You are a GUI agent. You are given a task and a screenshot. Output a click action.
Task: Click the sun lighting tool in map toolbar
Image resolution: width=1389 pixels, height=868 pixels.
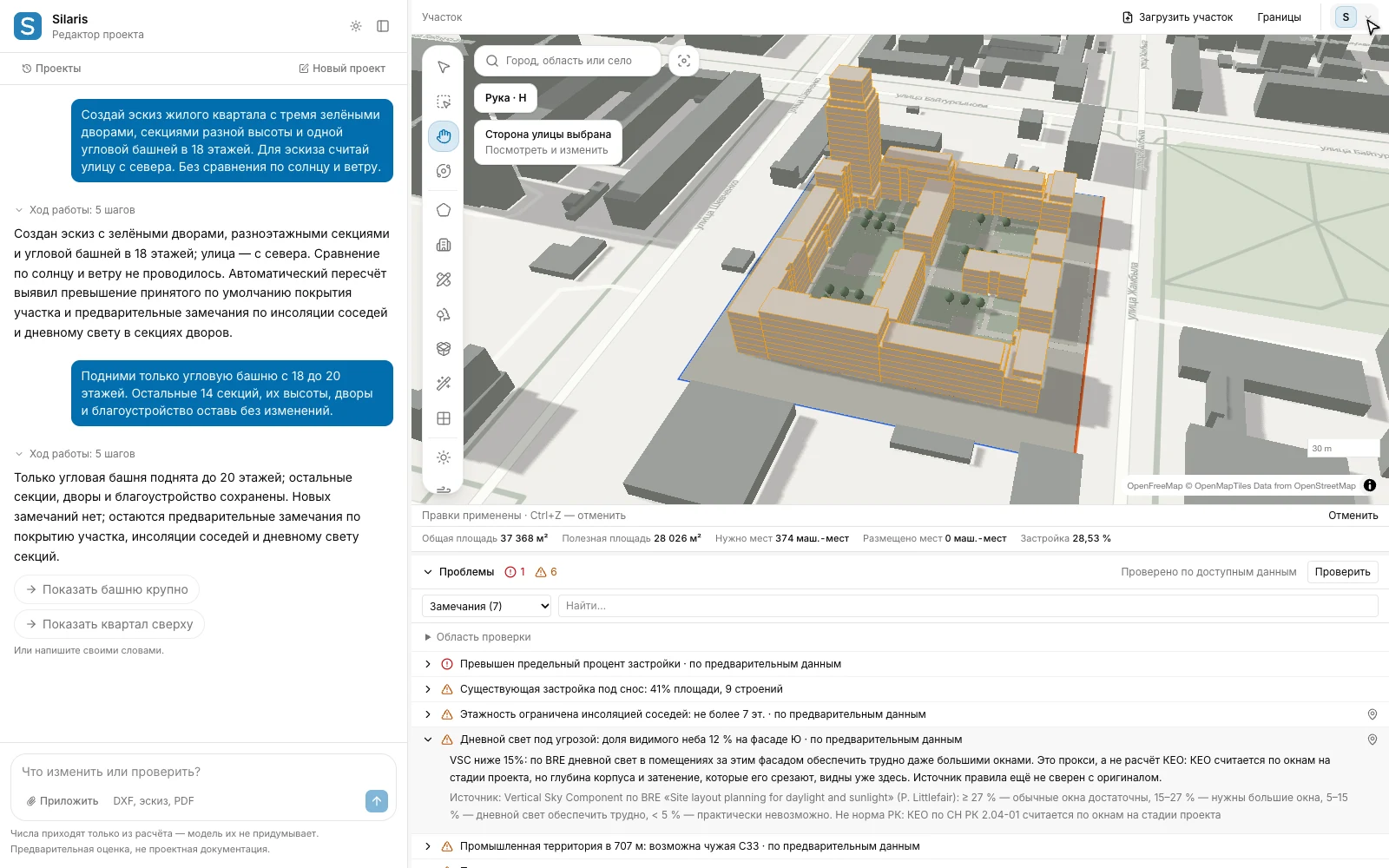[444, 457]
